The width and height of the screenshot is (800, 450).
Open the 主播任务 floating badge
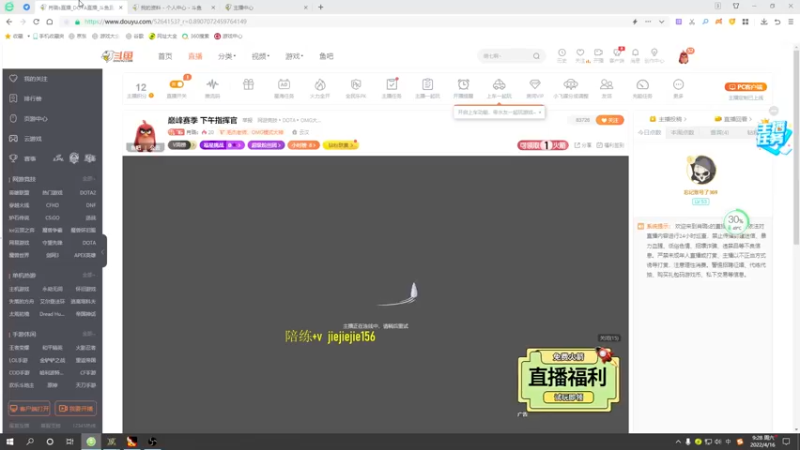773,137
